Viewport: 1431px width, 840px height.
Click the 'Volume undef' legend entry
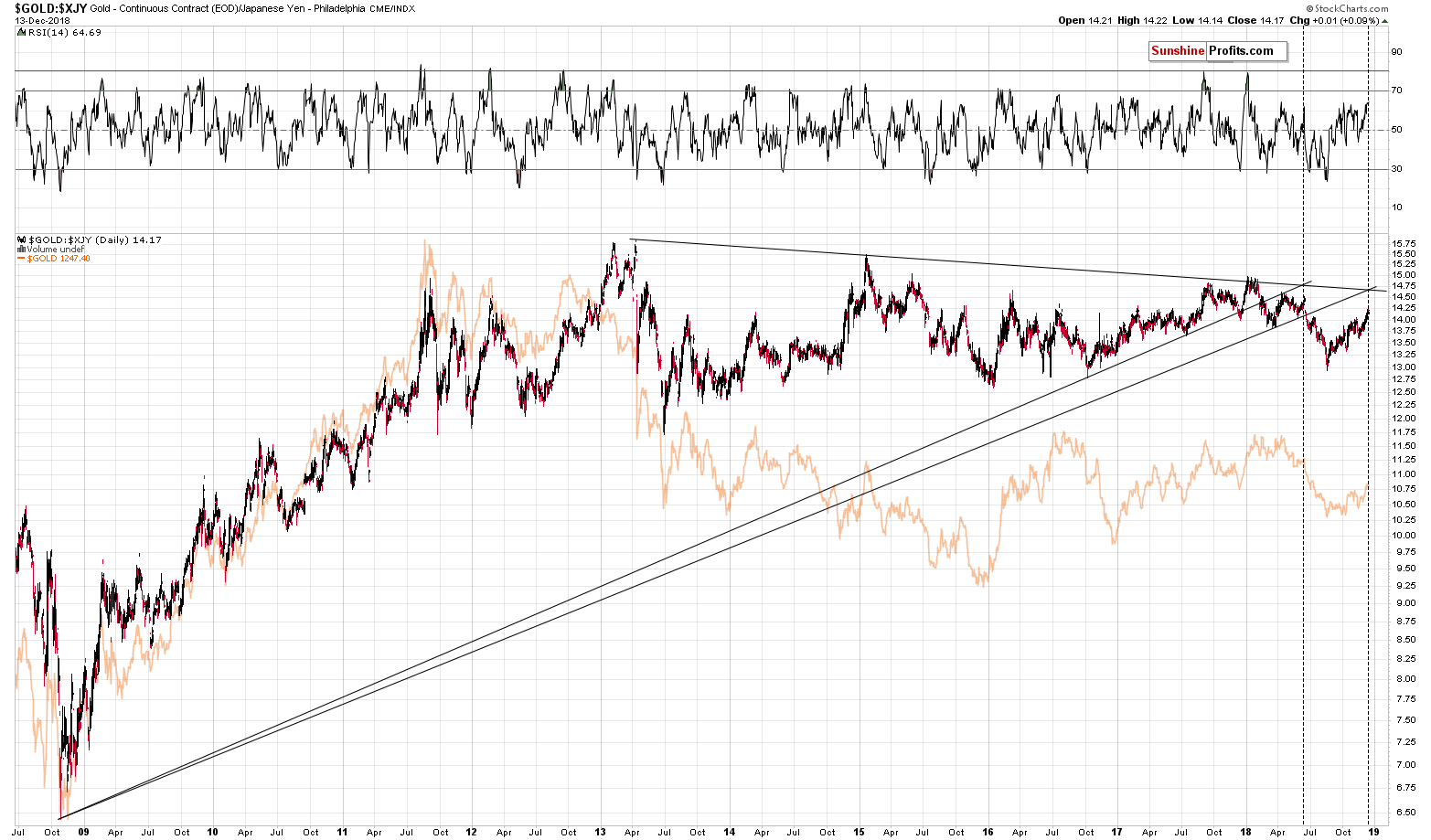tap(55, 249)
